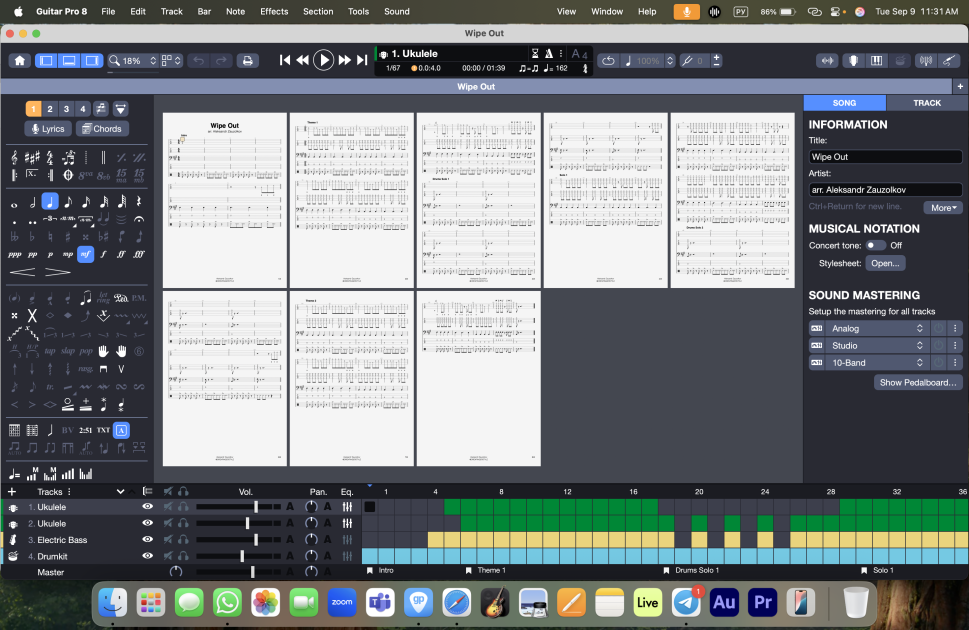Print the score via the printer icon
The image size is (969, 630).
(x=247, y=61)
